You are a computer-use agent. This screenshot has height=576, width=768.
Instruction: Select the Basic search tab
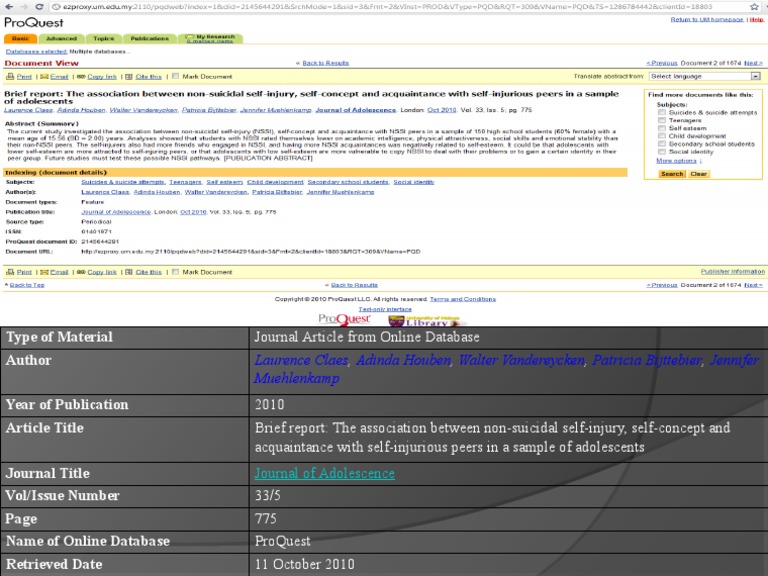[x=20, y=38]
